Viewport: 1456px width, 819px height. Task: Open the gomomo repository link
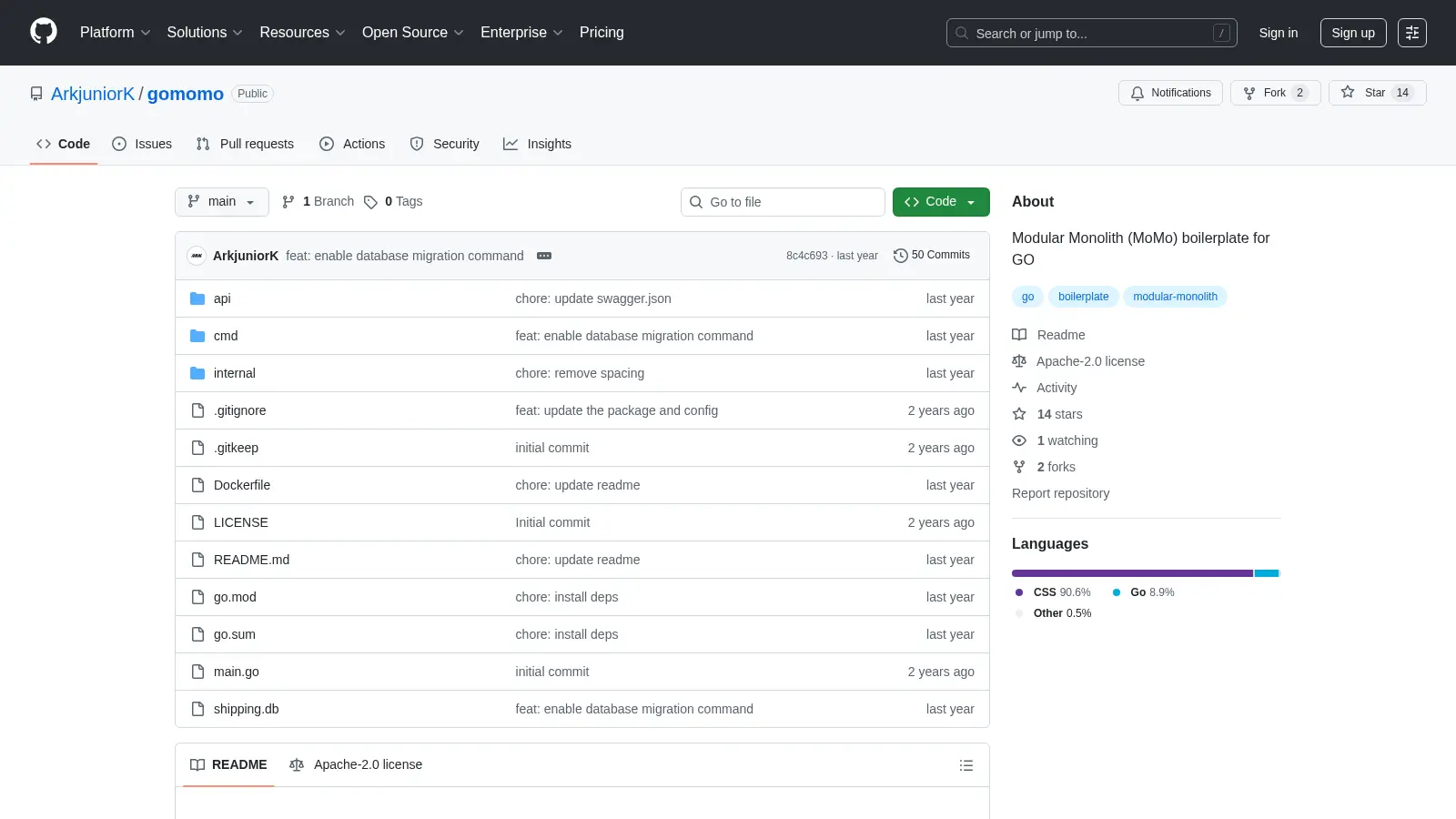(186, 94)
